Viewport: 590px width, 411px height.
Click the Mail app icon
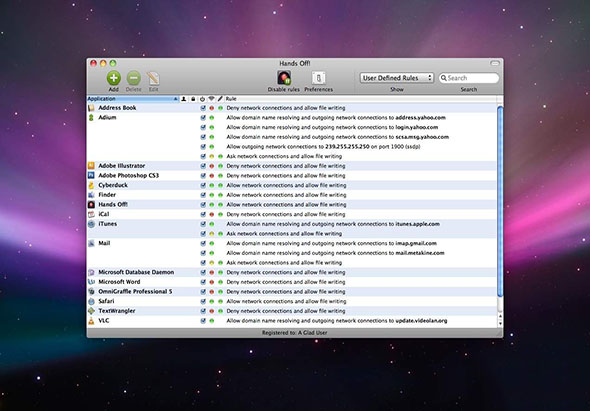pyautogui.click(x=91, y=243)
